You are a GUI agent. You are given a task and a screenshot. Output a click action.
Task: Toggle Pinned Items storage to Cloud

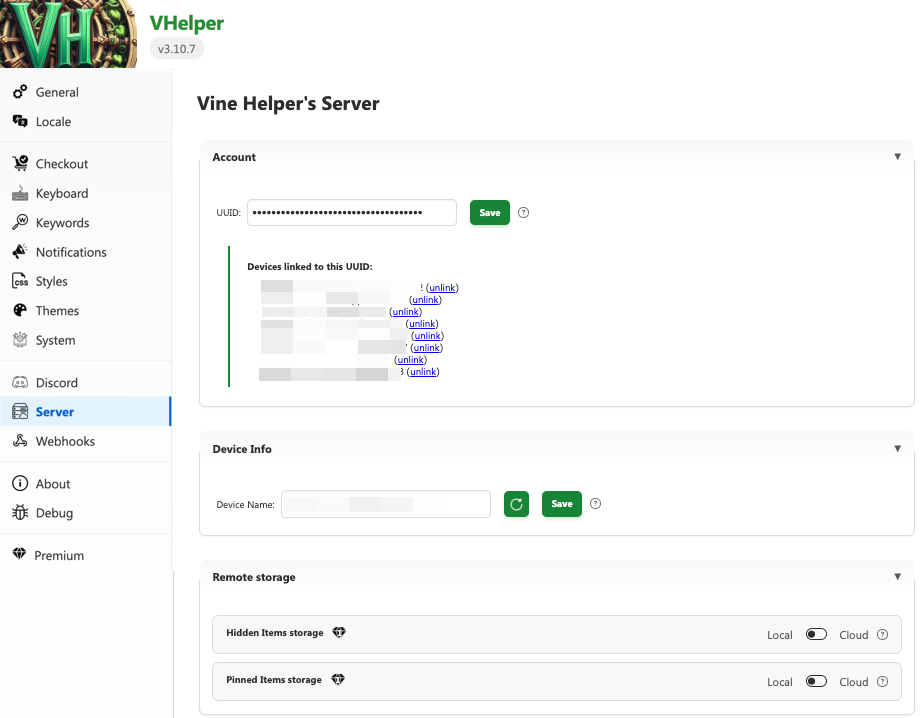(x=816, y=682)
